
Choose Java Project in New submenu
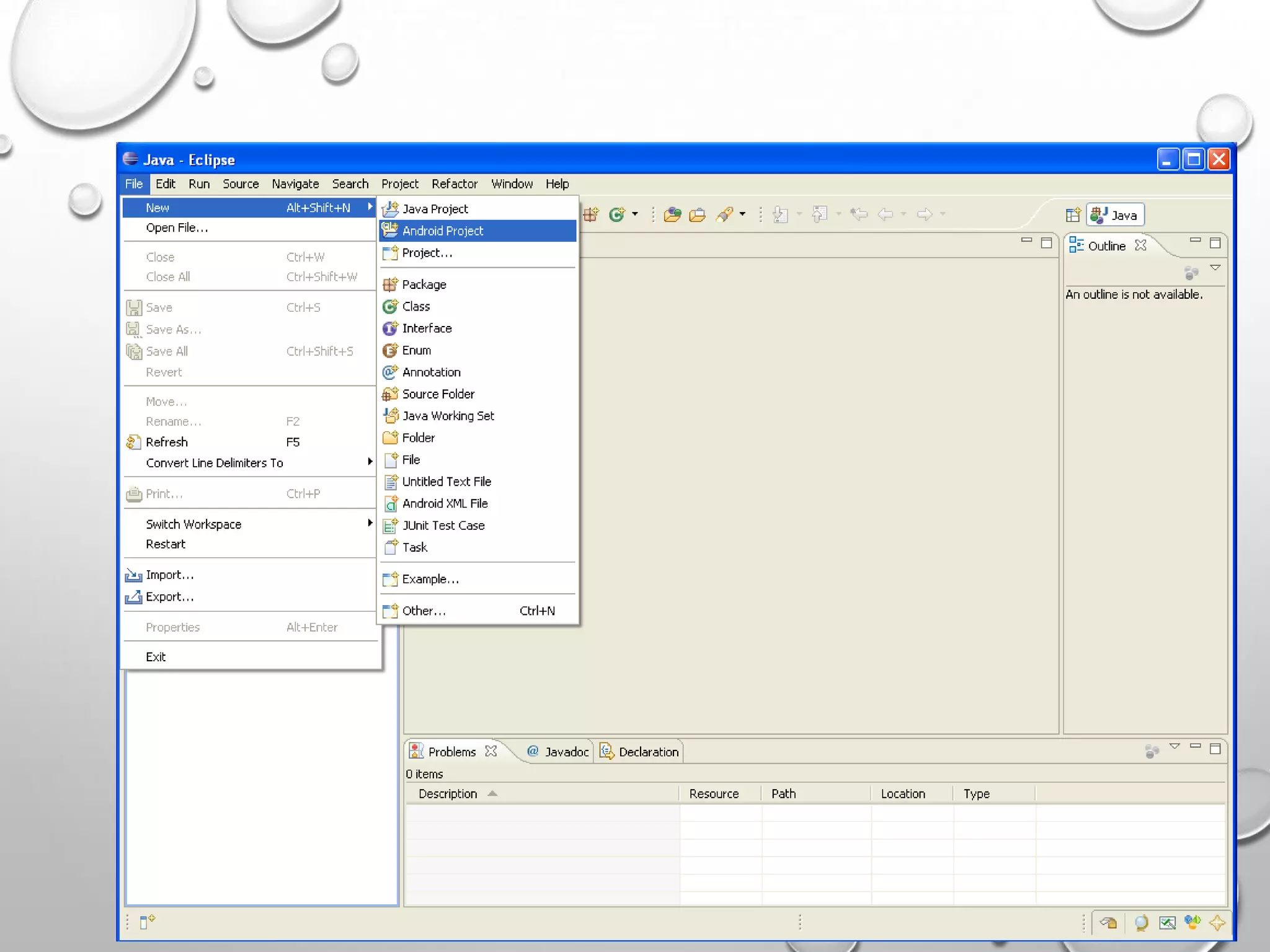pyautogui.click(x=477, y=209)
